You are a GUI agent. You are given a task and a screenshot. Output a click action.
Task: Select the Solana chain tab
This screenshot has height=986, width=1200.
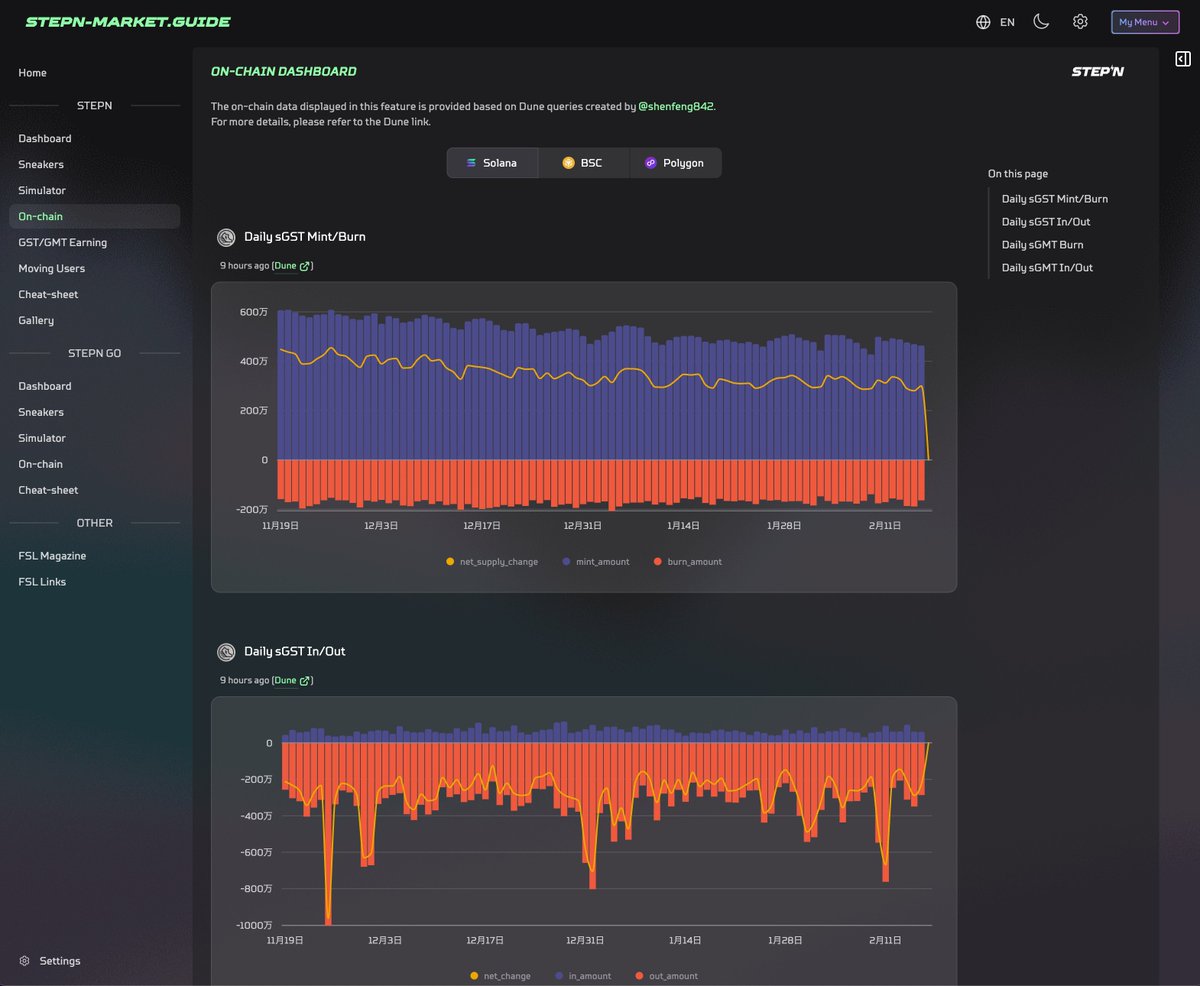[x=492, y=163]
